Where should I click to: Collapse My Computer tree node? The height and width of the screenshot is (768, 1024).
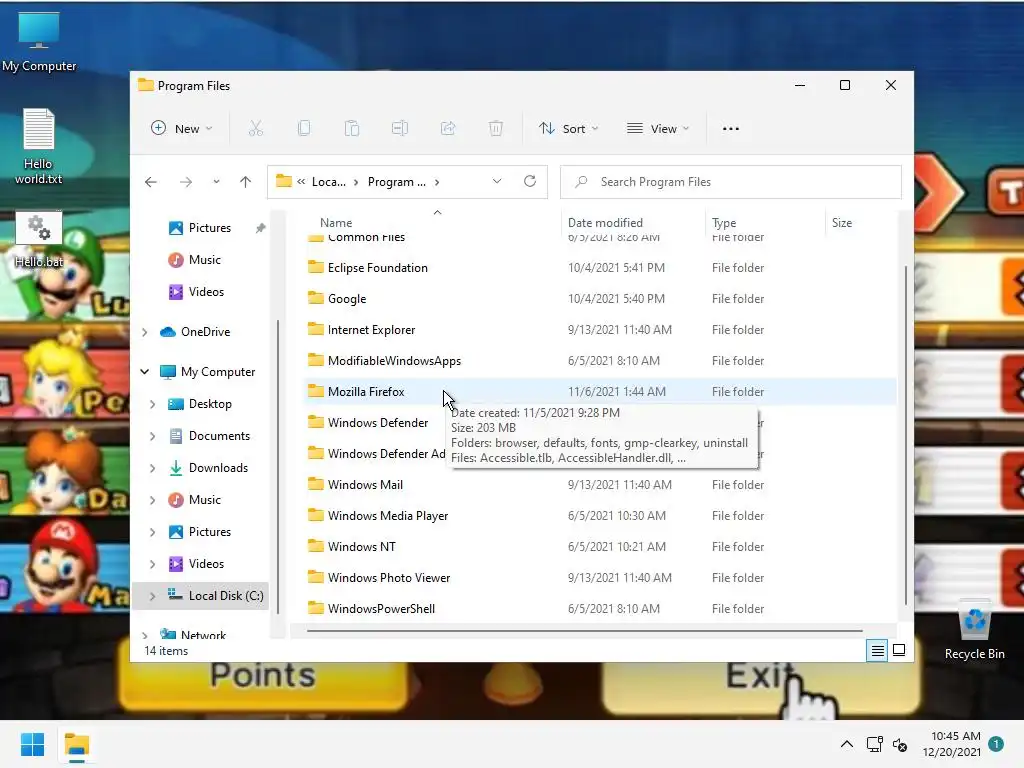click(x=145, y=372)
